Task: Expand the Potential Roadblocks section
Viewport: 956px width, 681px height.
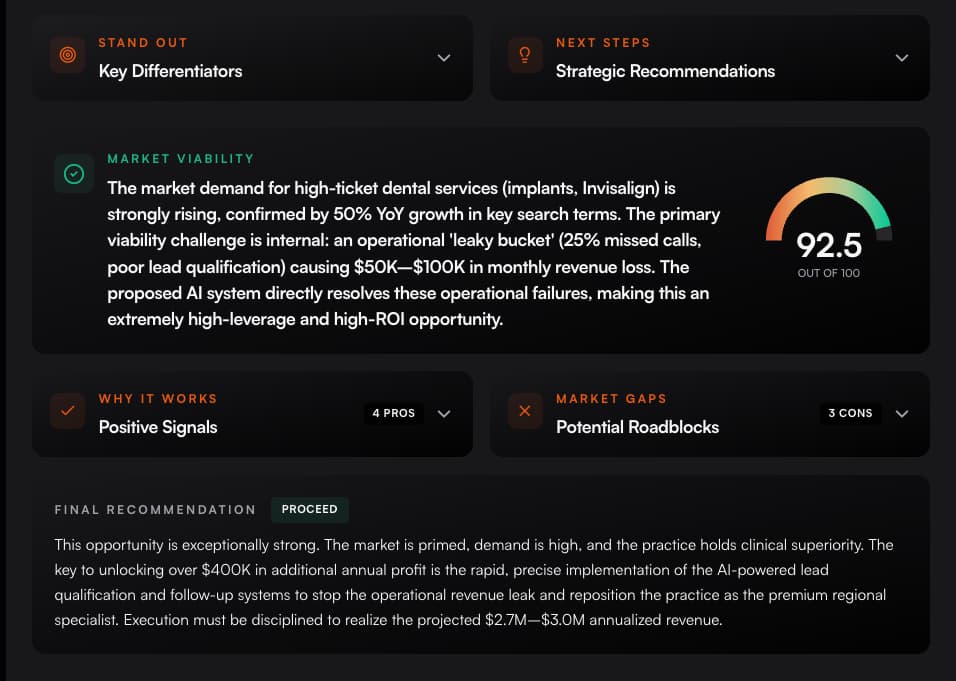Action: (901, 413)
